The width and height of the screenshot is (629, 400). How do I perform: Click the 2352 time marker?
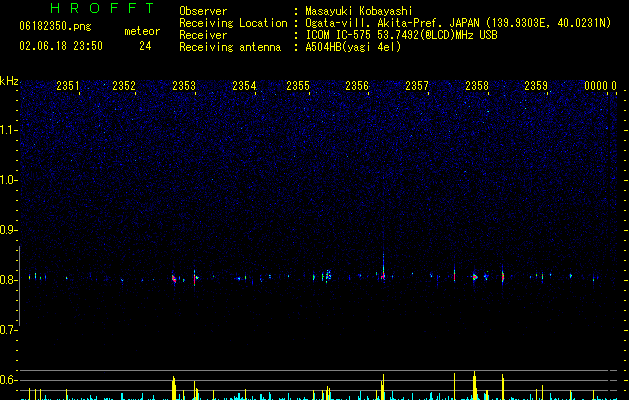(x=124, y=86)
